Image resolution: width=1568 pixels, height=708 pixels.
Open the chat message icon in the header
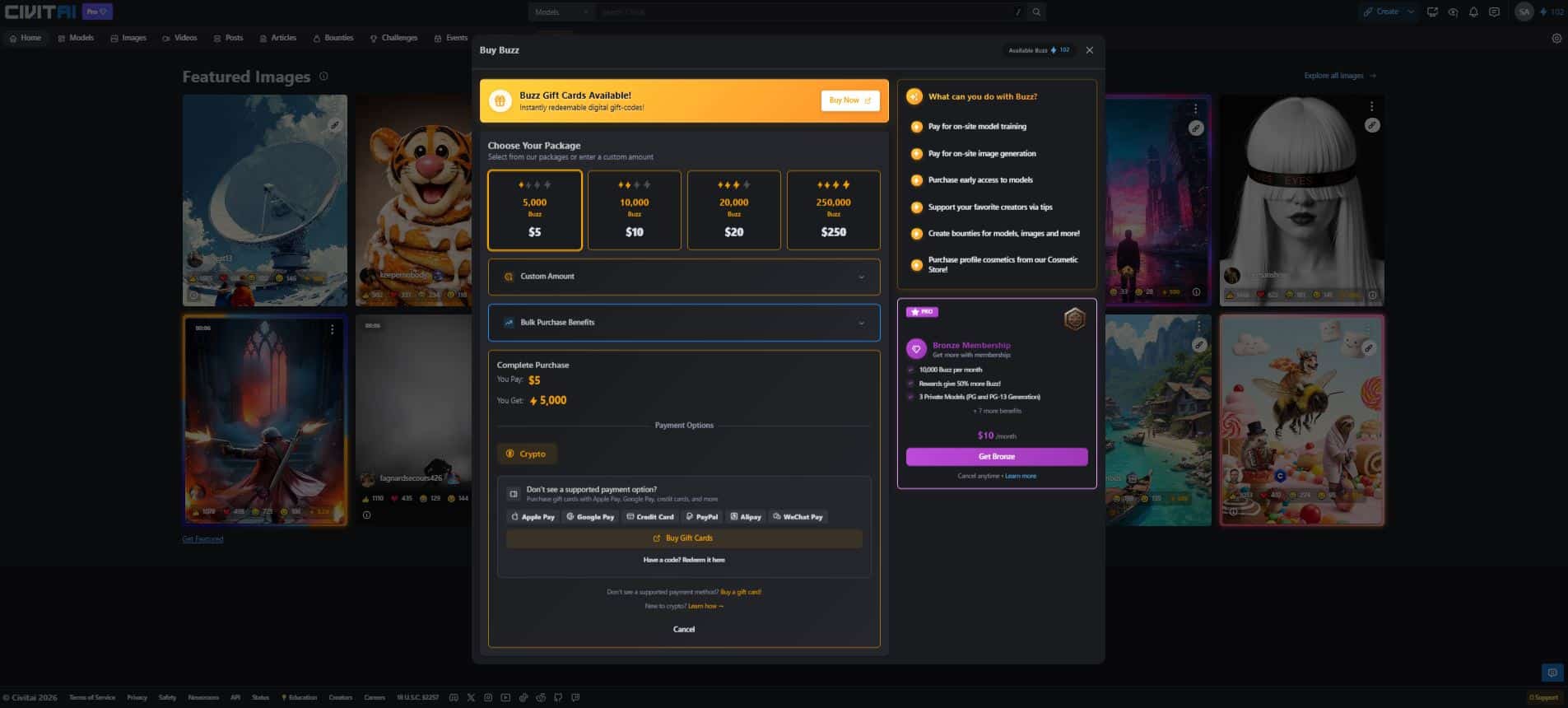(x=1494, y=12)
